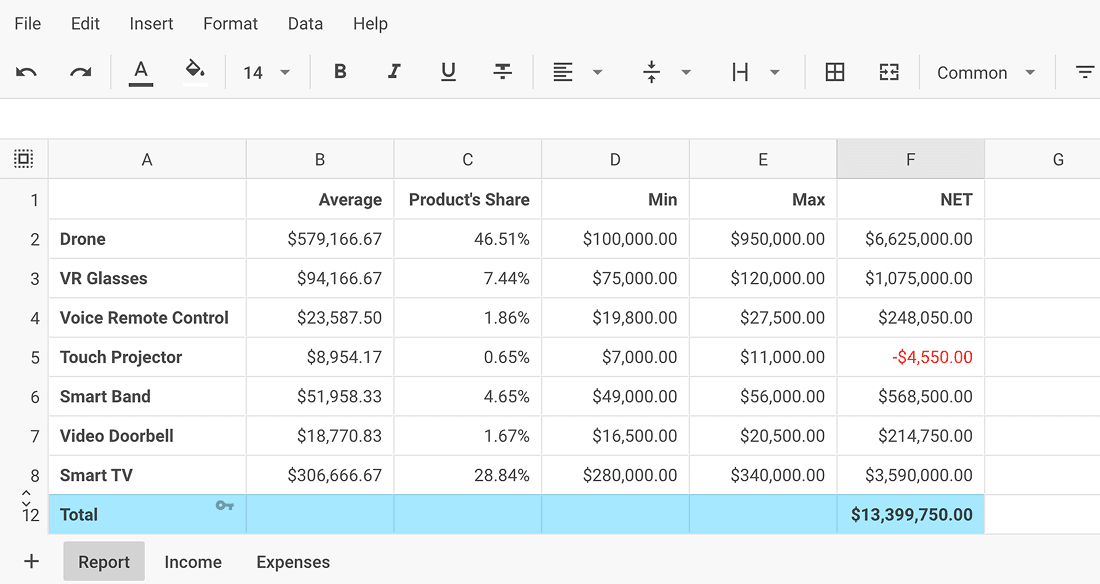
Task: Click the select-all cells corner icon
Action: 24,159
